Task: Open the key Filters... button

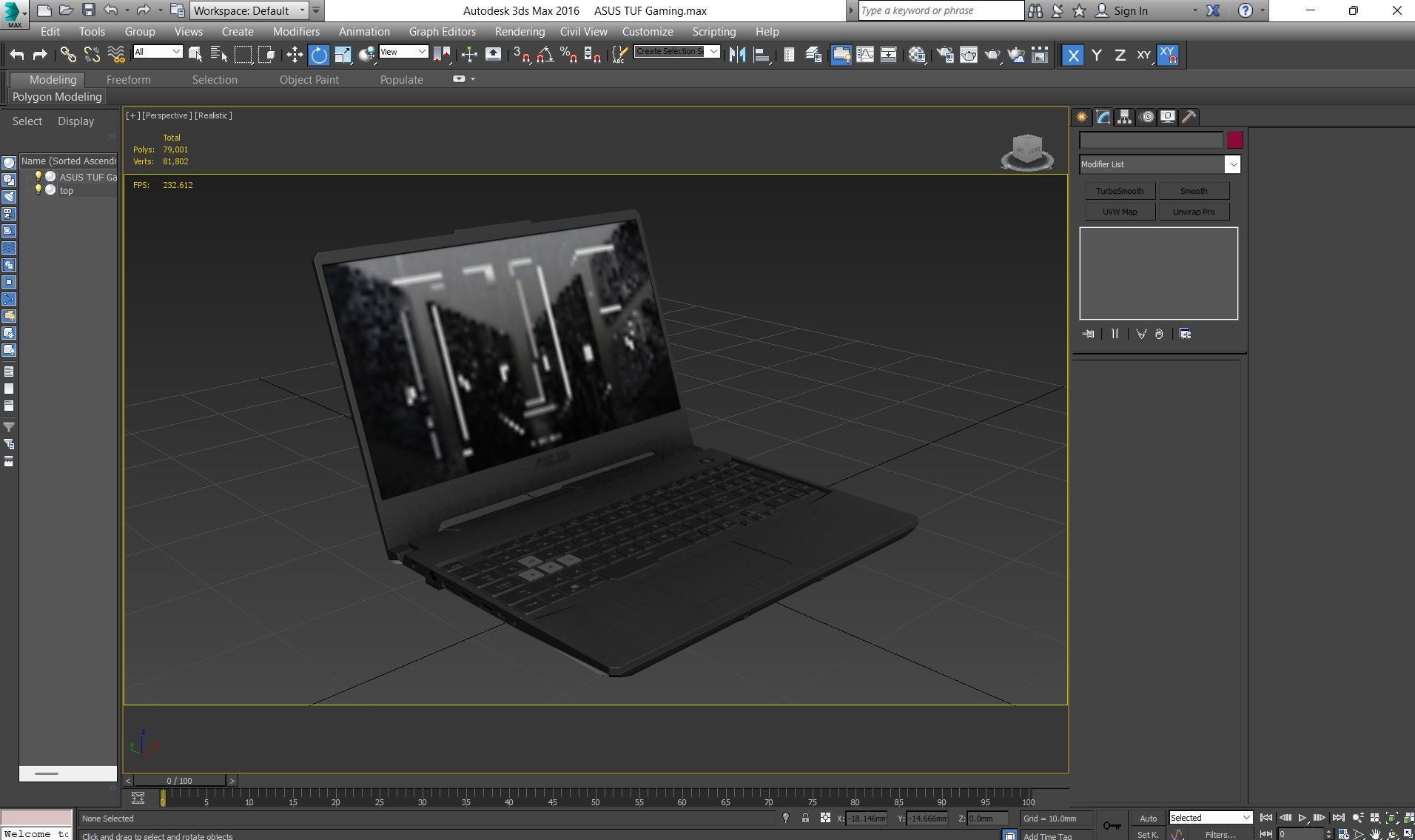Action: [1220, 834]
